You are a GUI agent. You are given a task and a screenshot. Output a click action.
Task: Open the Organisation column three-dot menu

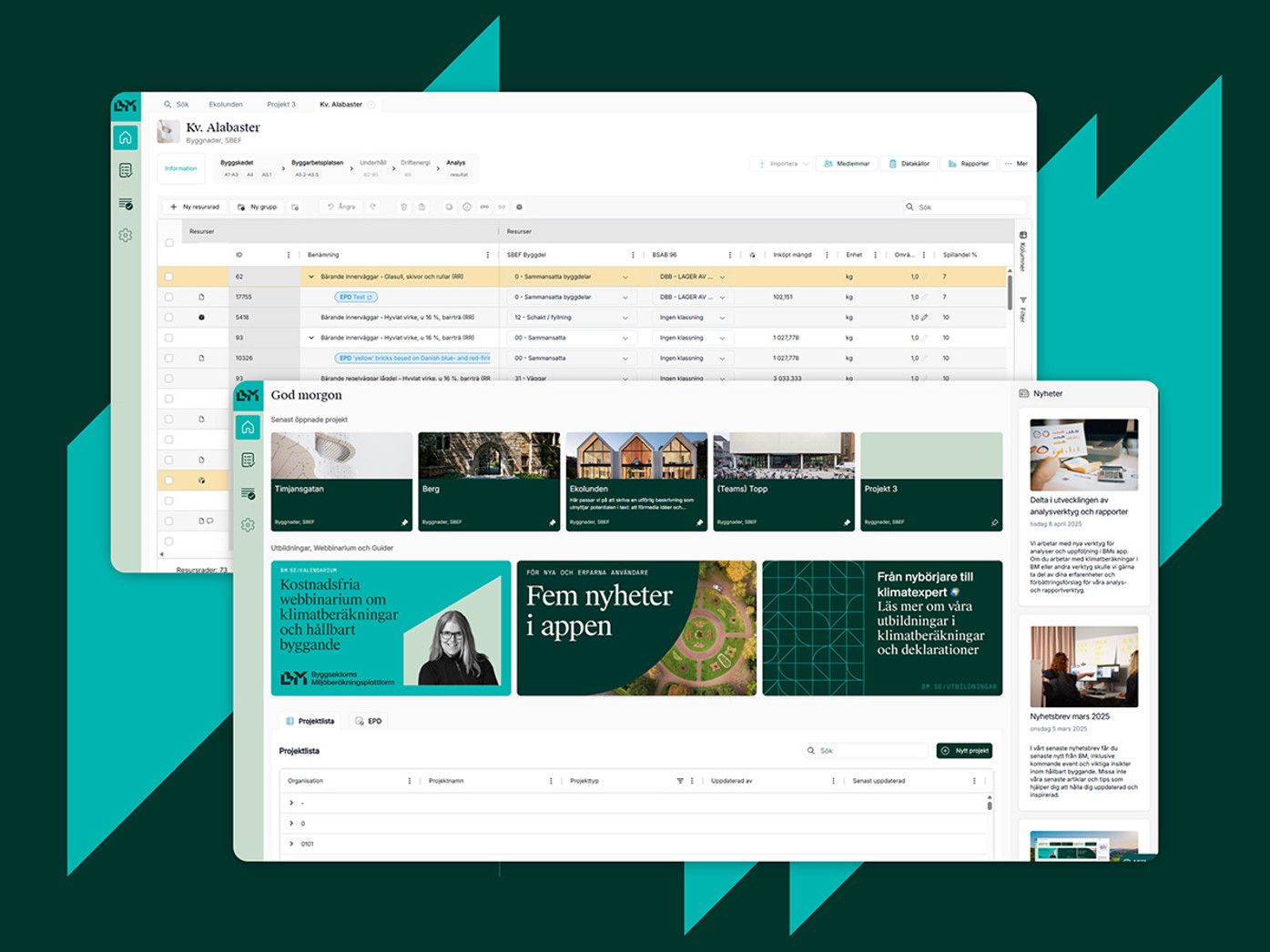(x=410, y=781)
